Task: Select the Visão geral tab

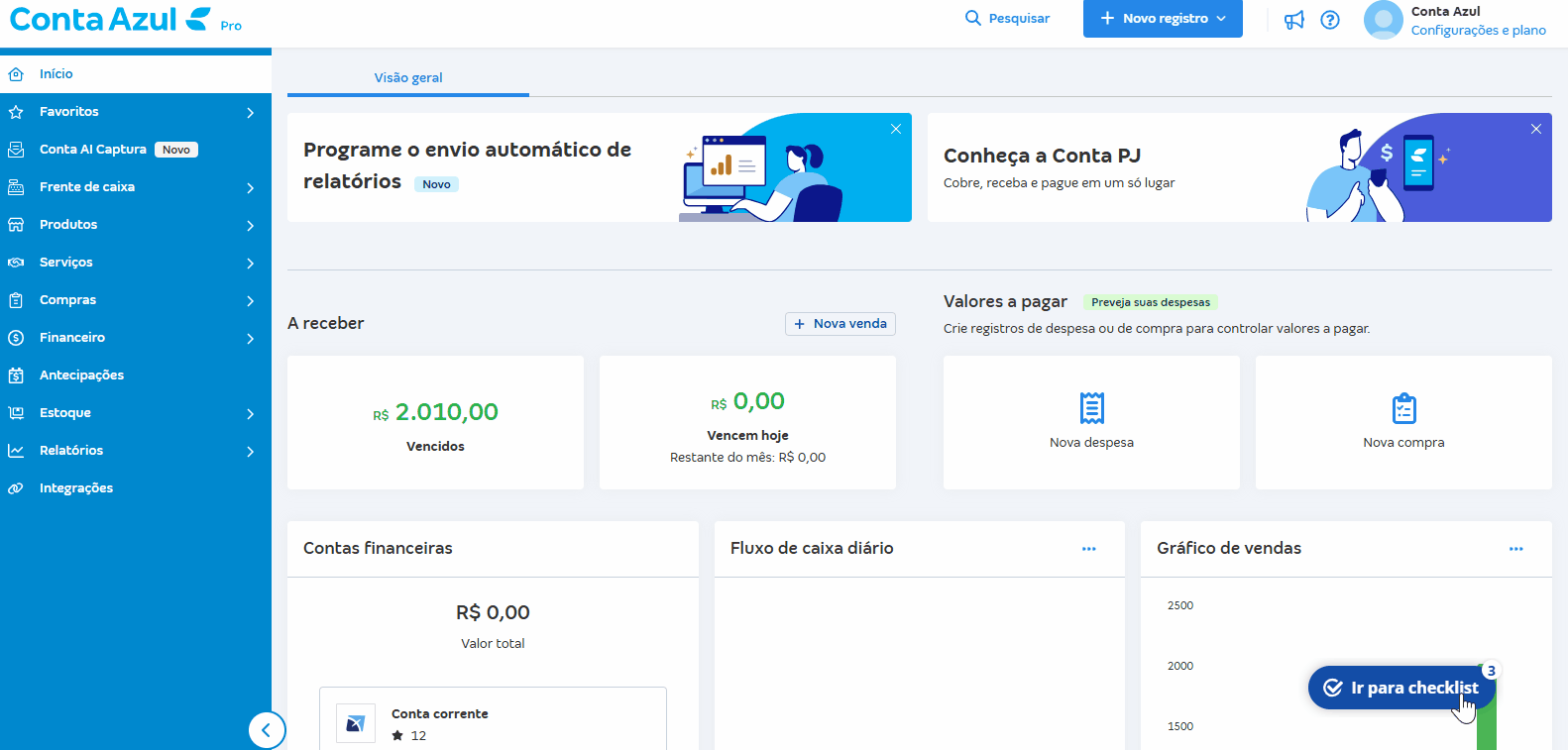Action: (408, 78)
